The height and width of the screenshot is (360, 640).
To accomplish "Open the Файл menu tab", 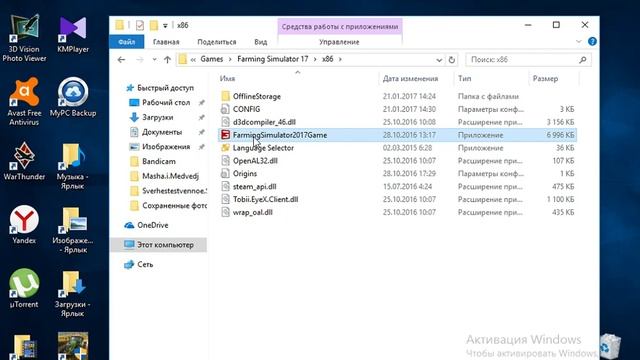I will [x=127, y=42].
